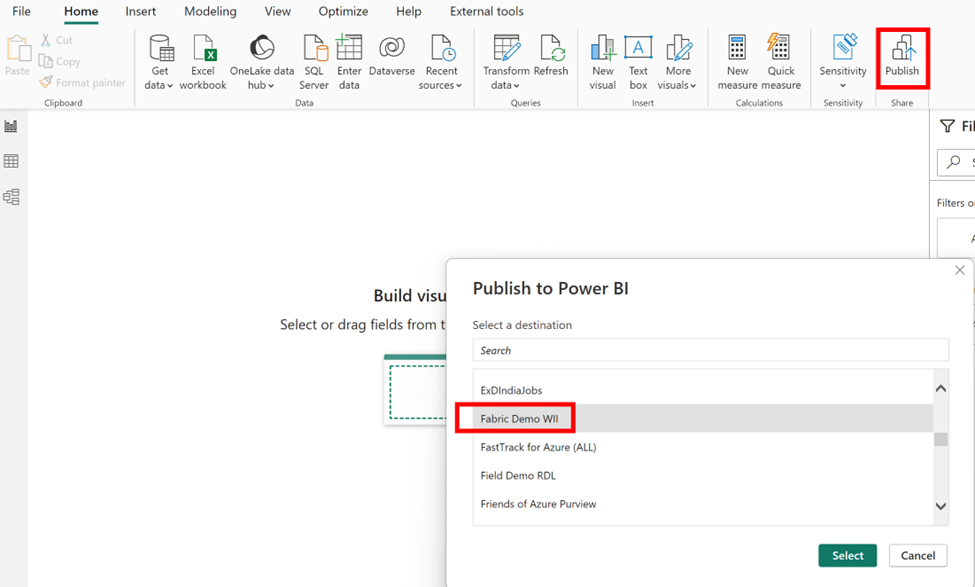Switch to the Optimize tab
Image resolution: width=975 pixels, height=587 pixels.
tap(343, 11)
